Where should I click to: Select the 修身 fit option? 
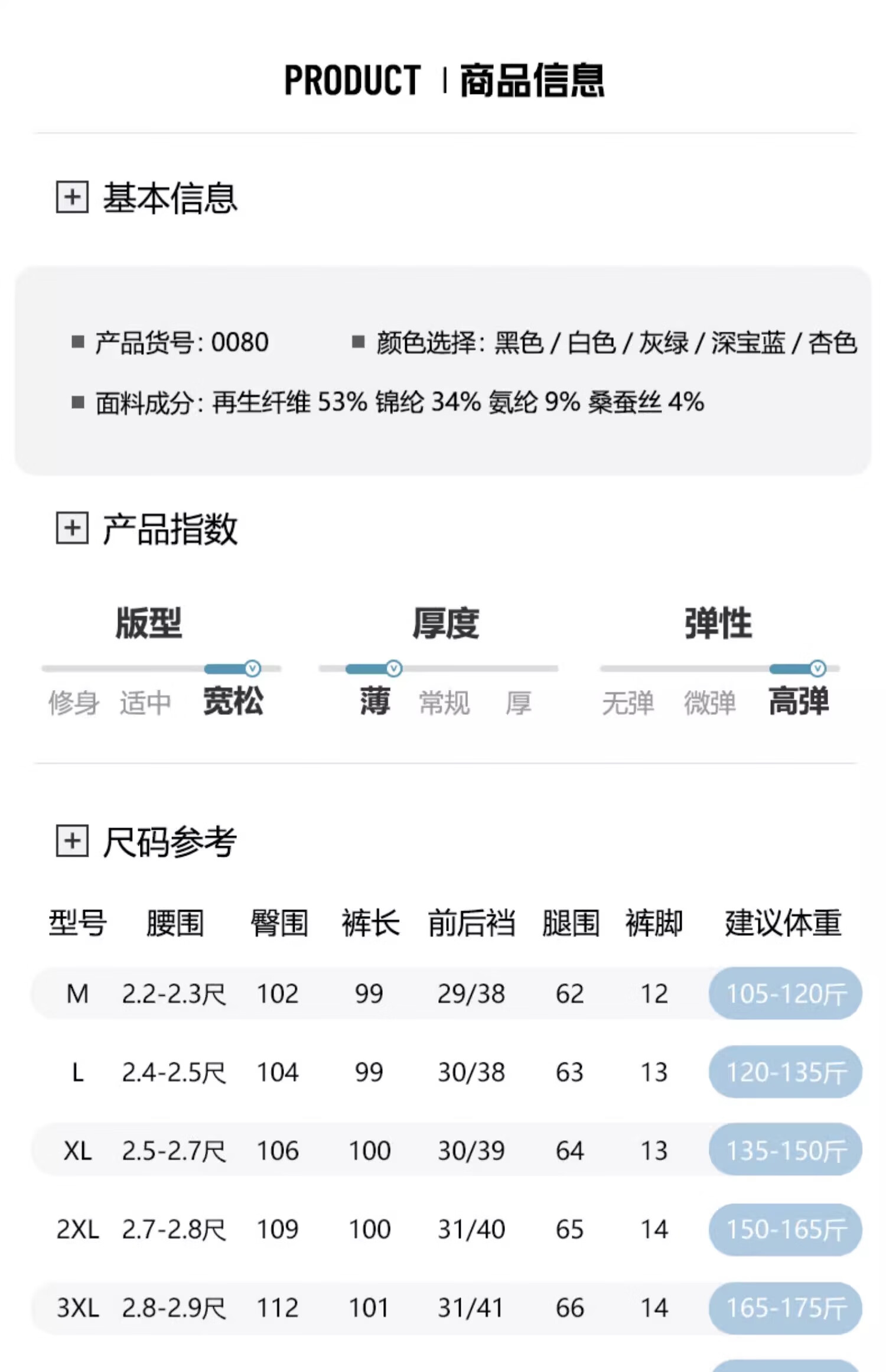pyautogui.click(x=74, y=703)
